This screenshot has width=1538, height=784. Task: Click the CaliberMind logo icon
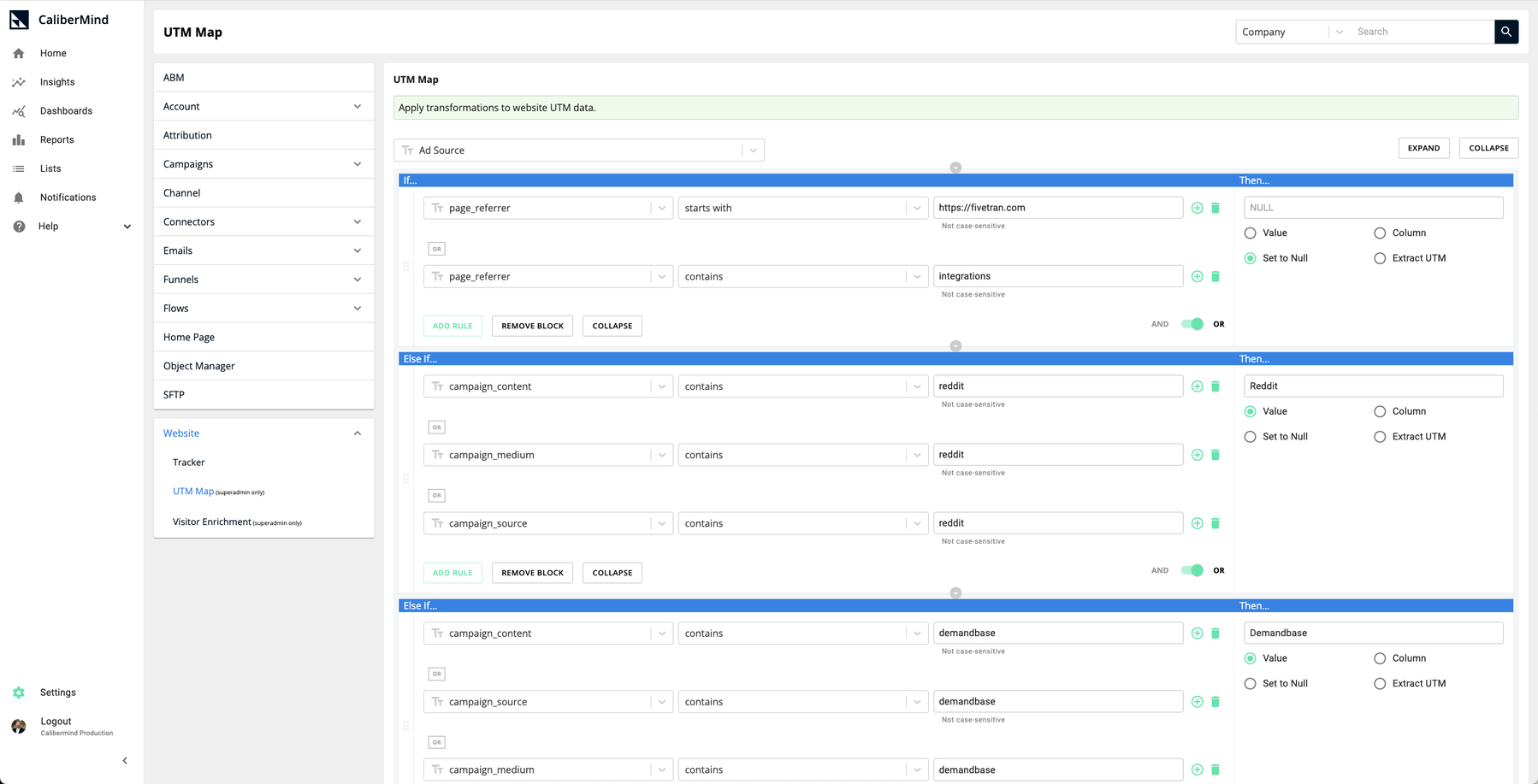coord(19,19)
